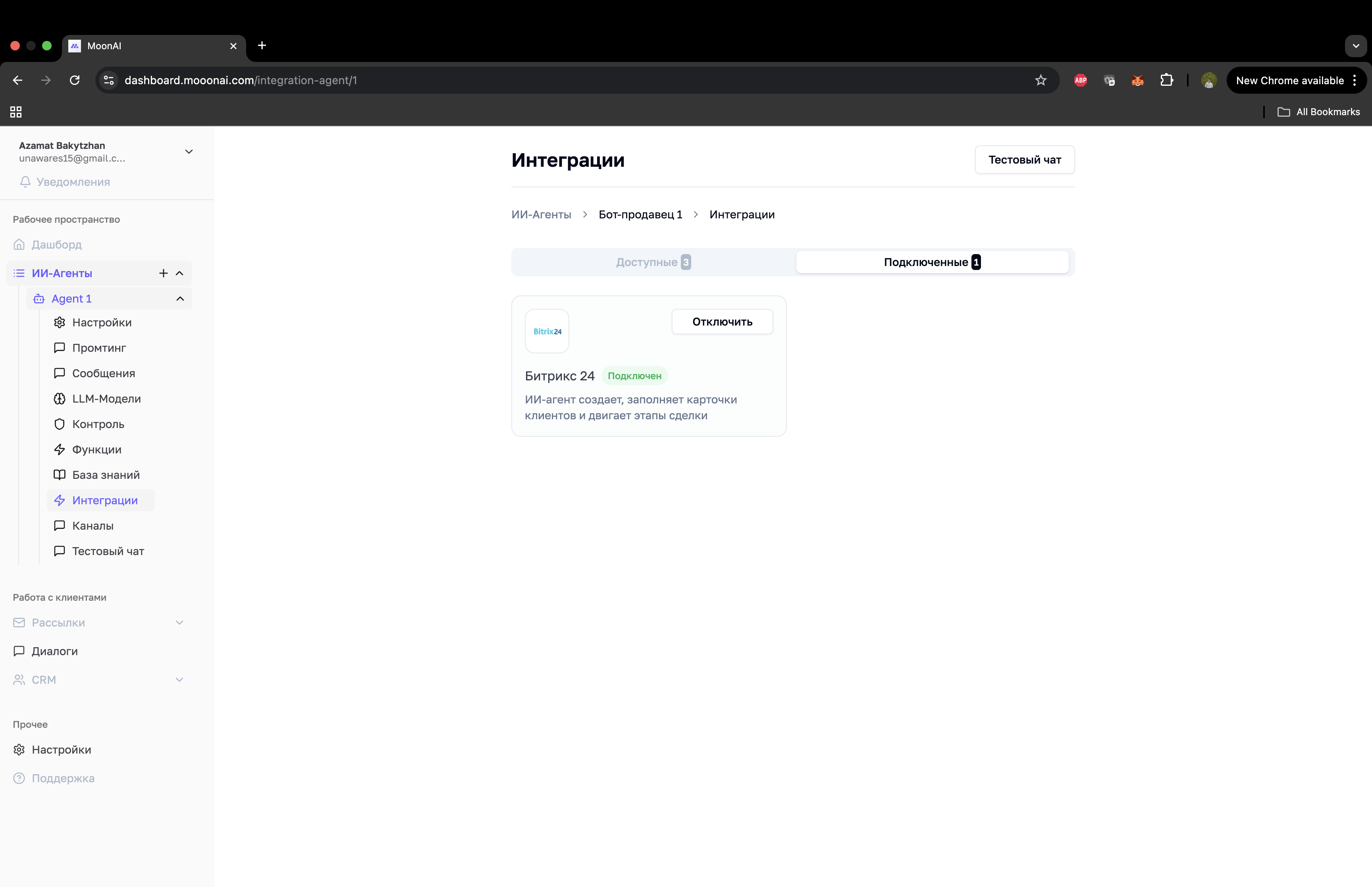Screen dimensions: 1372x887
Task: Expand the Рассылки menu
Action: [x=179, y=623]
